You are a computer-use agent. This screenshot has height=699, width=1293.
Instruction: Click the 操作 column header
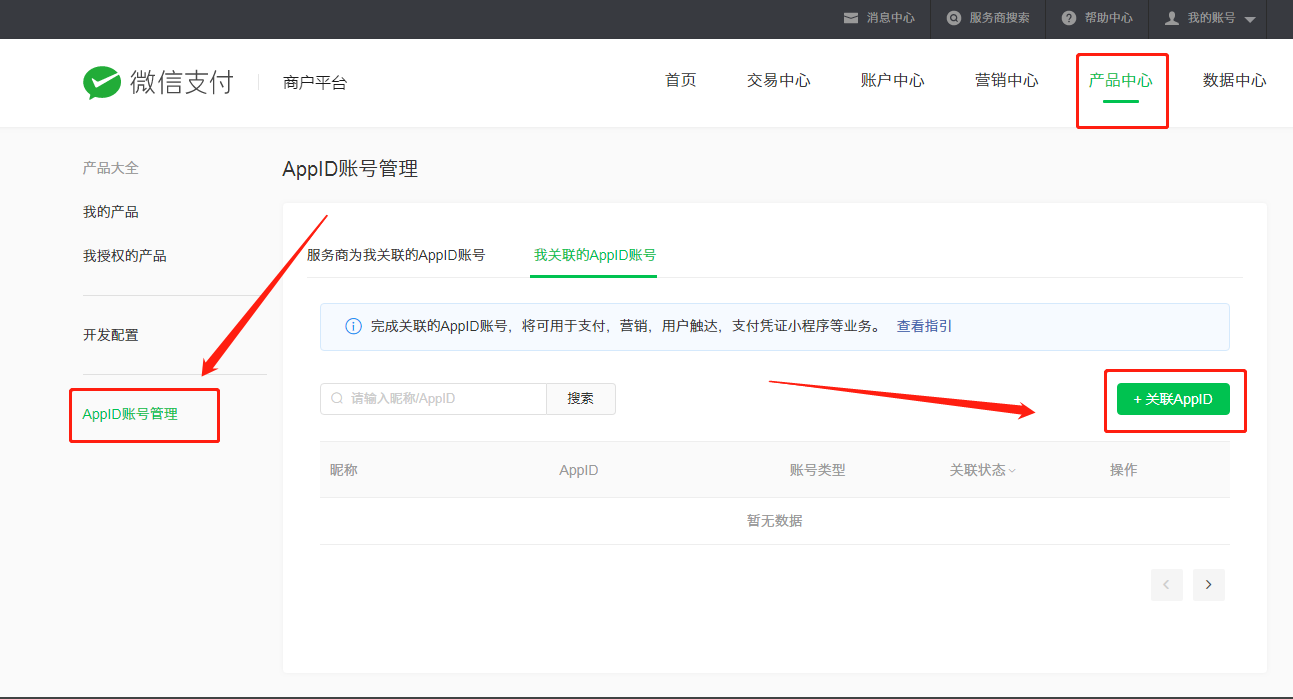click(x=1124, y=470)
